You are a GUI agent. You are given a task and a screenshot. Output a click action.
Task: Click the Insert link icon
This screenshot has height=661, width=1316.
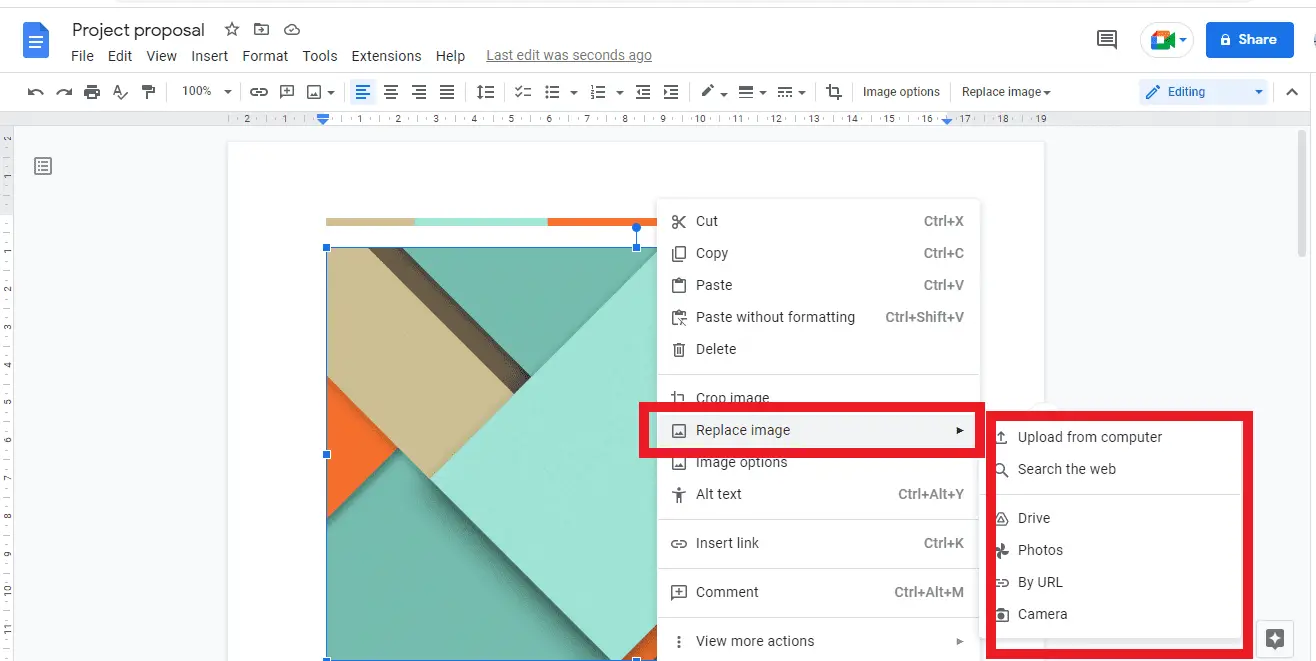click(x=259, y=91)
